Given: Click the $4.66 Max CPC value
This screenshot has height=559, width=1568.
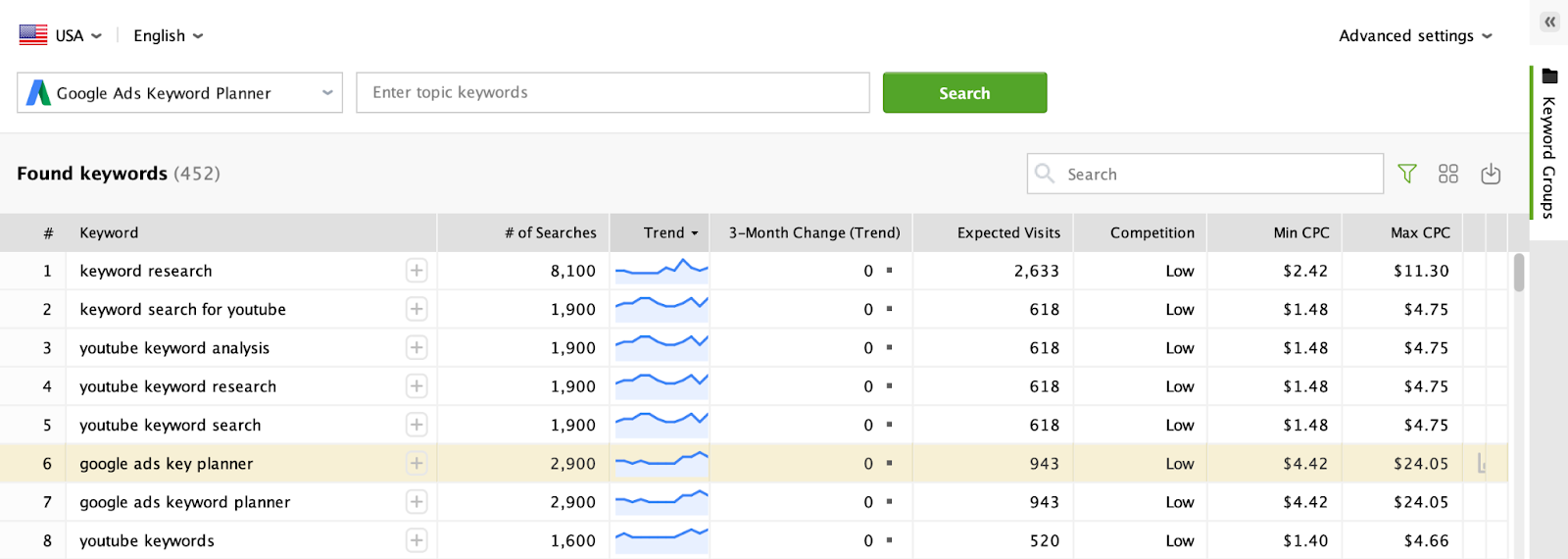Looking at the screenshot, I should coord(1426,540).
